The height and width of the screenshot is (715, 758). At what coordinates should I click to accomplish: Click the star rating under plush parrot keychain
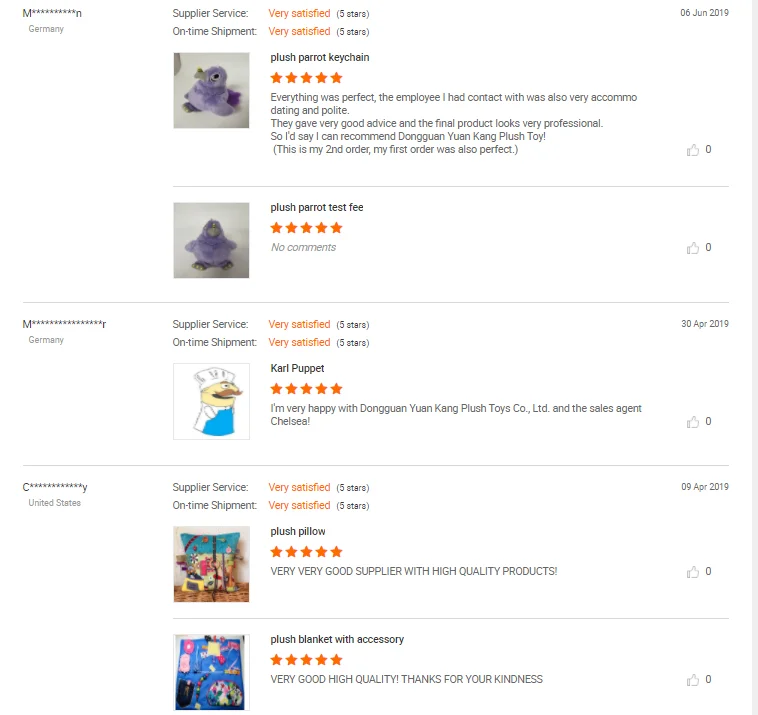click(x=306, y=78)
